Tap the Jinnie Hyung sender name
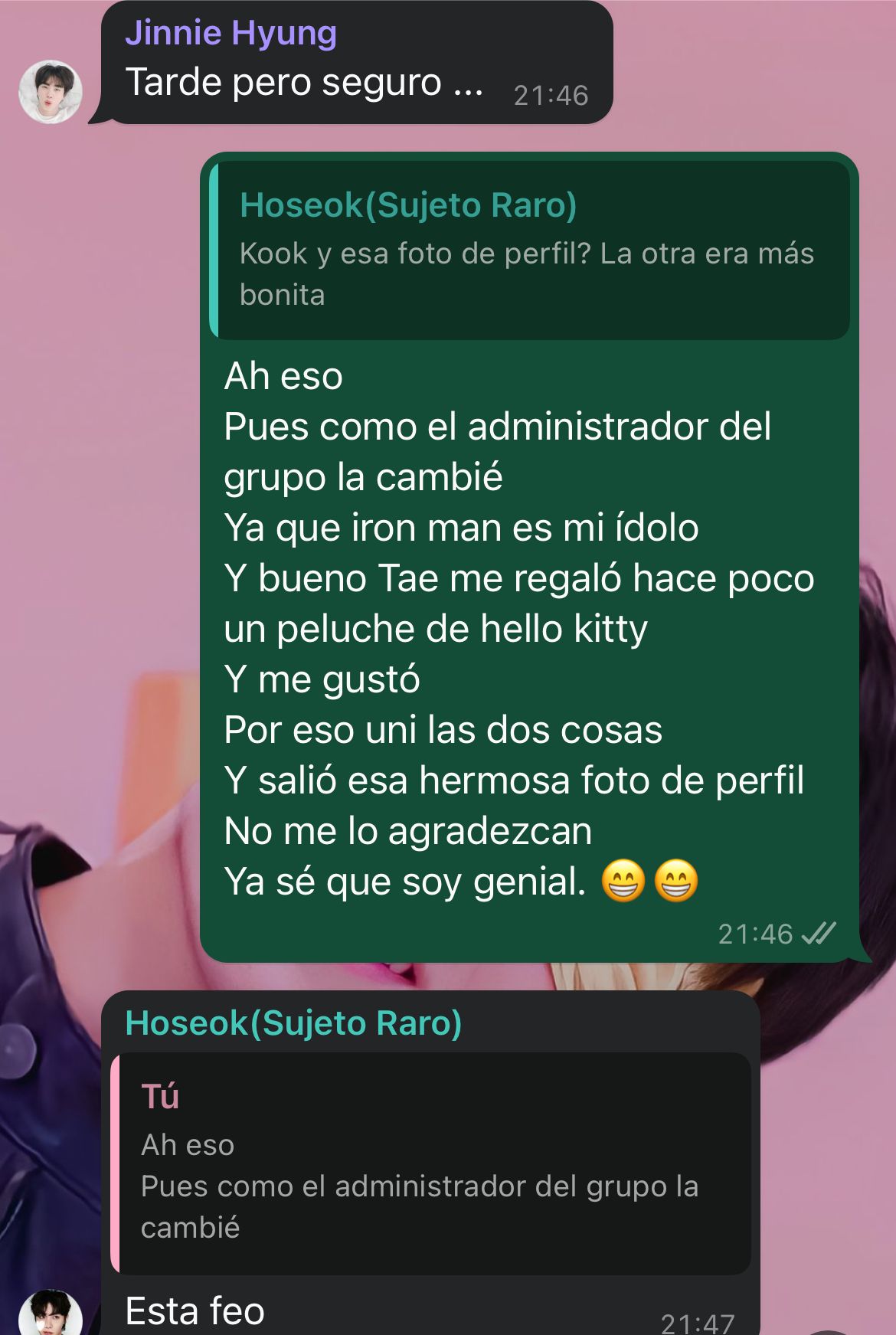This screenshot has width=896, height=1335. [x=231, y=34]
